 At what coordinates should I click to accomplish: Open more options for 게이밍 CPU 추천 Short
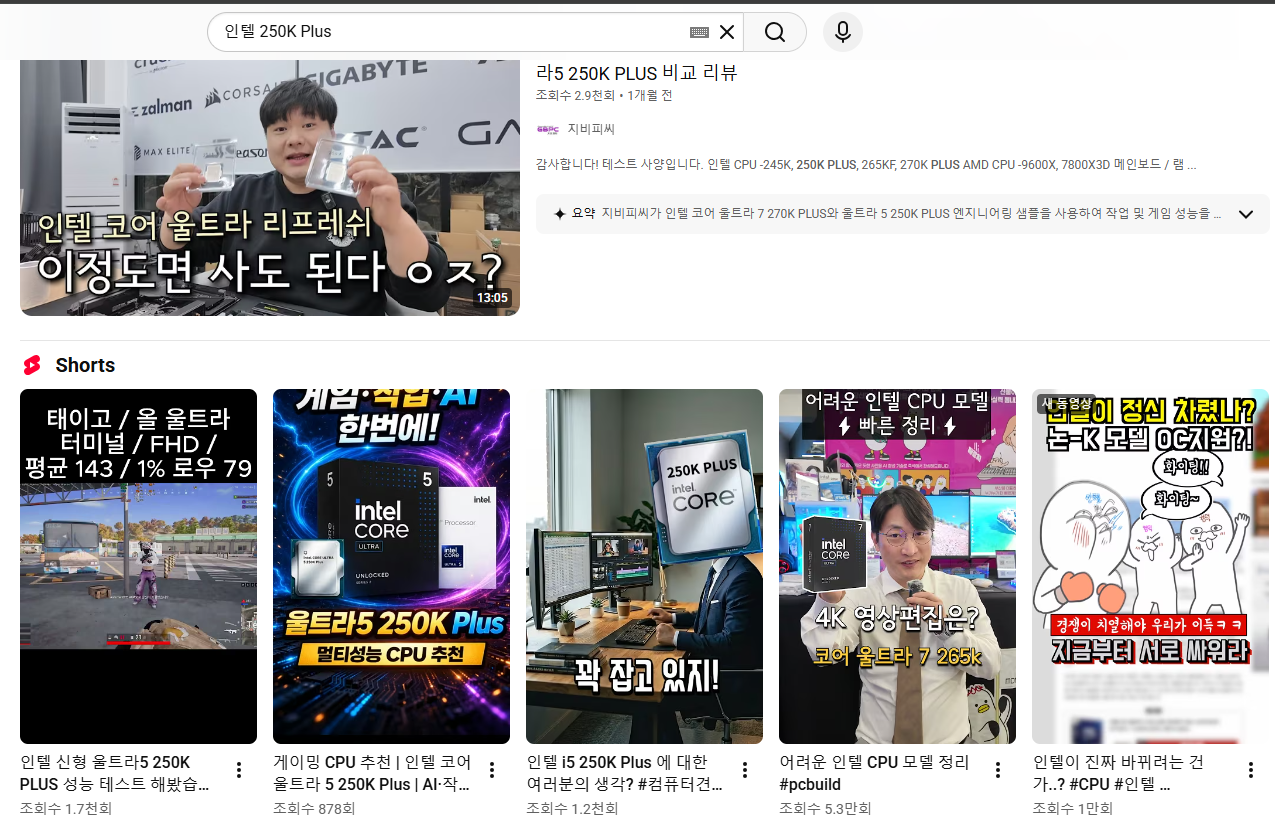pos(492,769)
